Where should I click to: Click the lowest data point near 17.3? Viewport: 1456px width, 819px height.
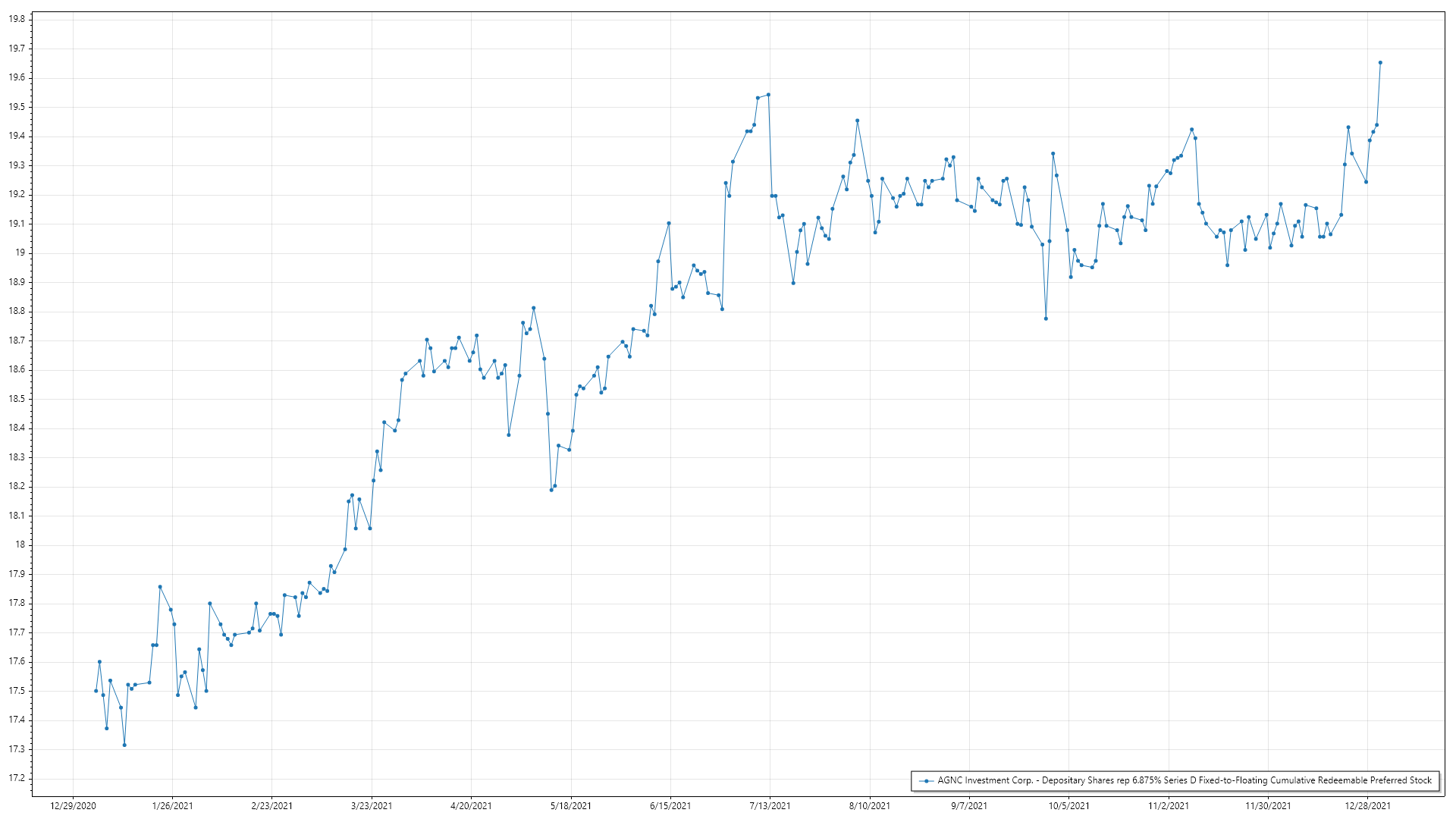(x=124, y=745)
